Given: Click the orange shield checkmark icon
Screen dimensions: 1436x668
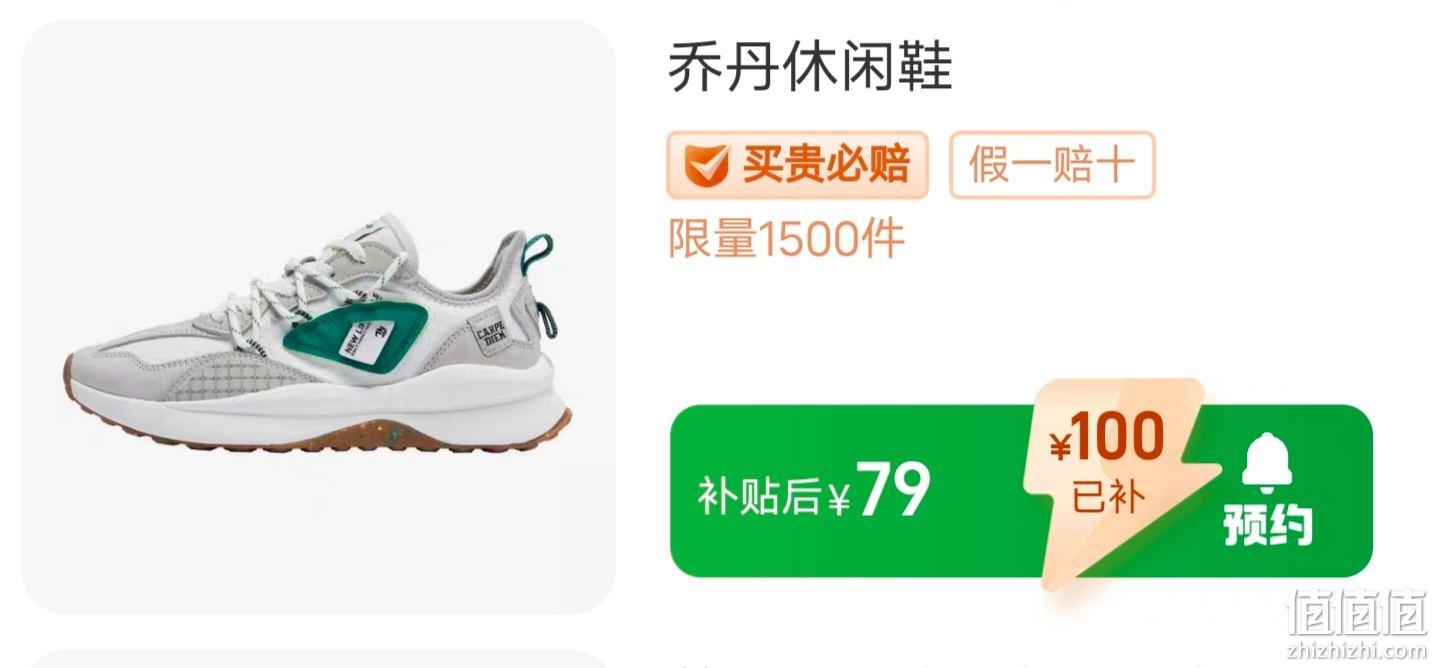Looking at the screenshot, I should click(x=706, y=166).
